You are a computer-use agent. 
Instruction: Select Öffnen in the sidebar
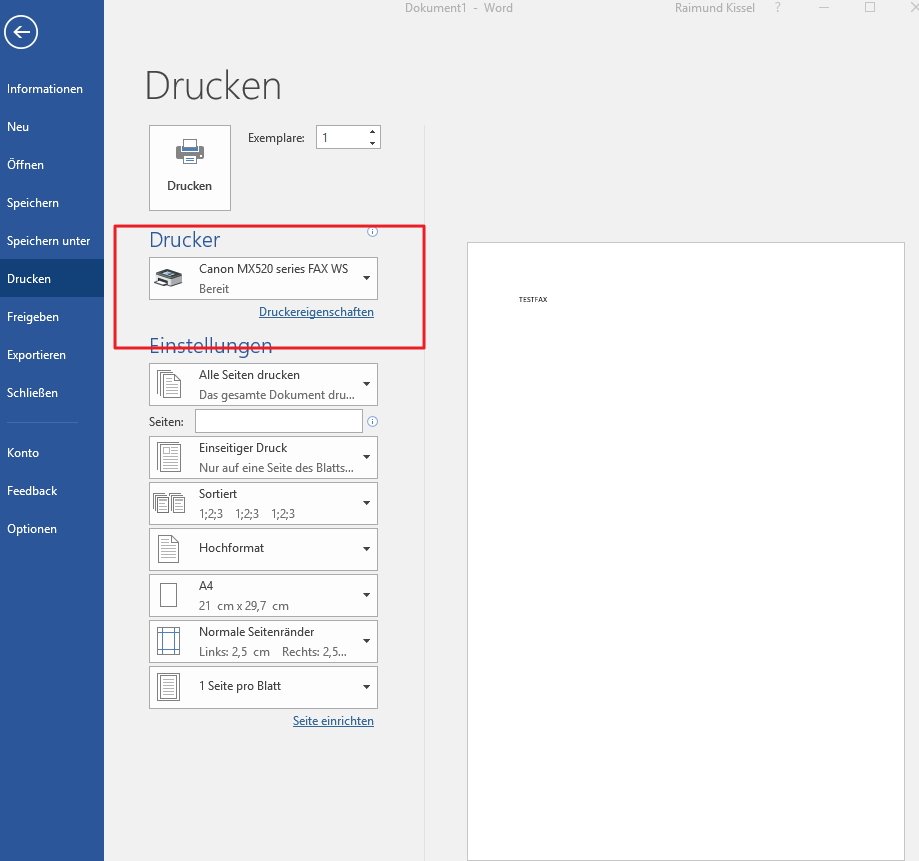point(52,165)
